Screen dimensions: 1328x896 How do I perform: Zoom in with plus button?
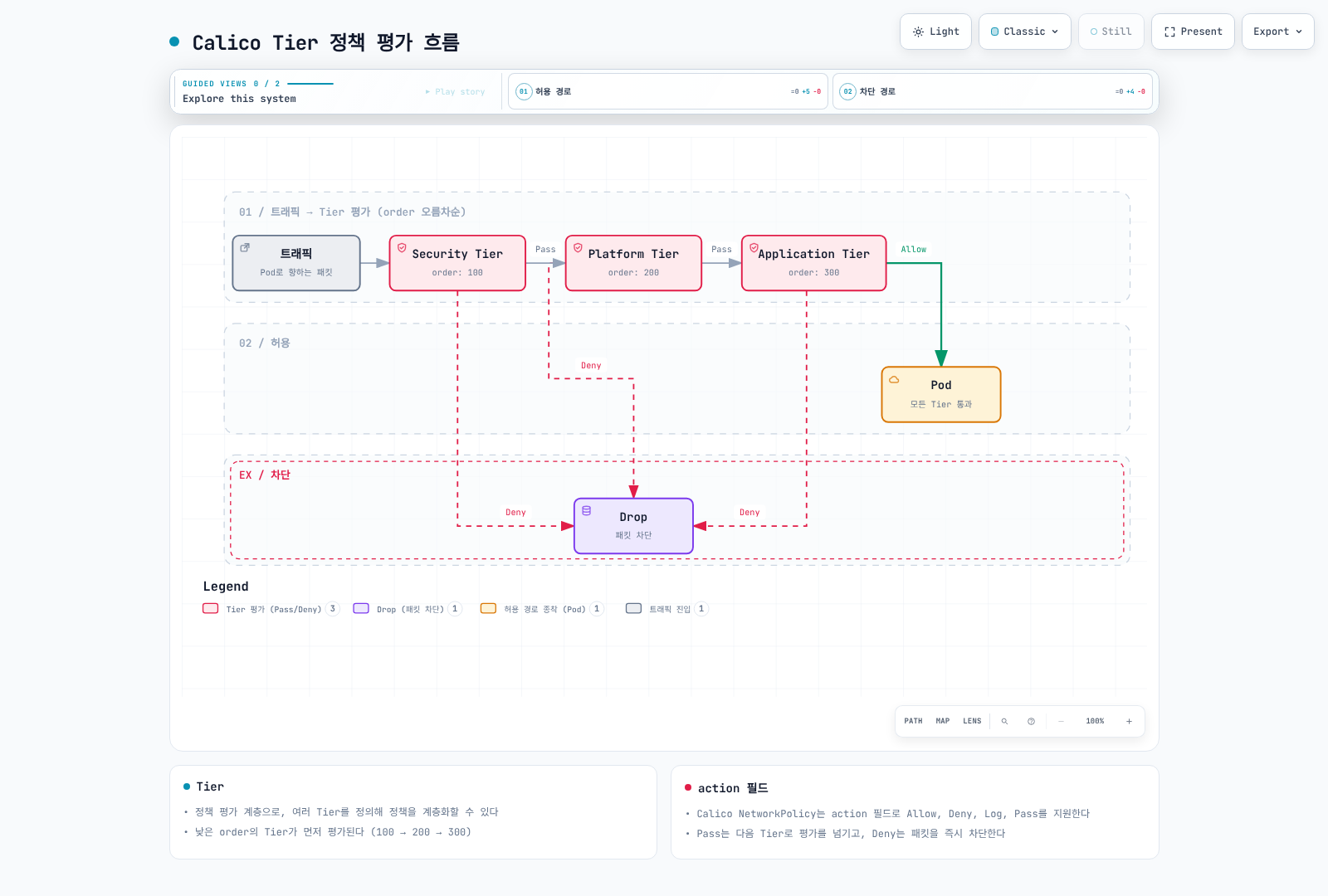click(1129, 721)
